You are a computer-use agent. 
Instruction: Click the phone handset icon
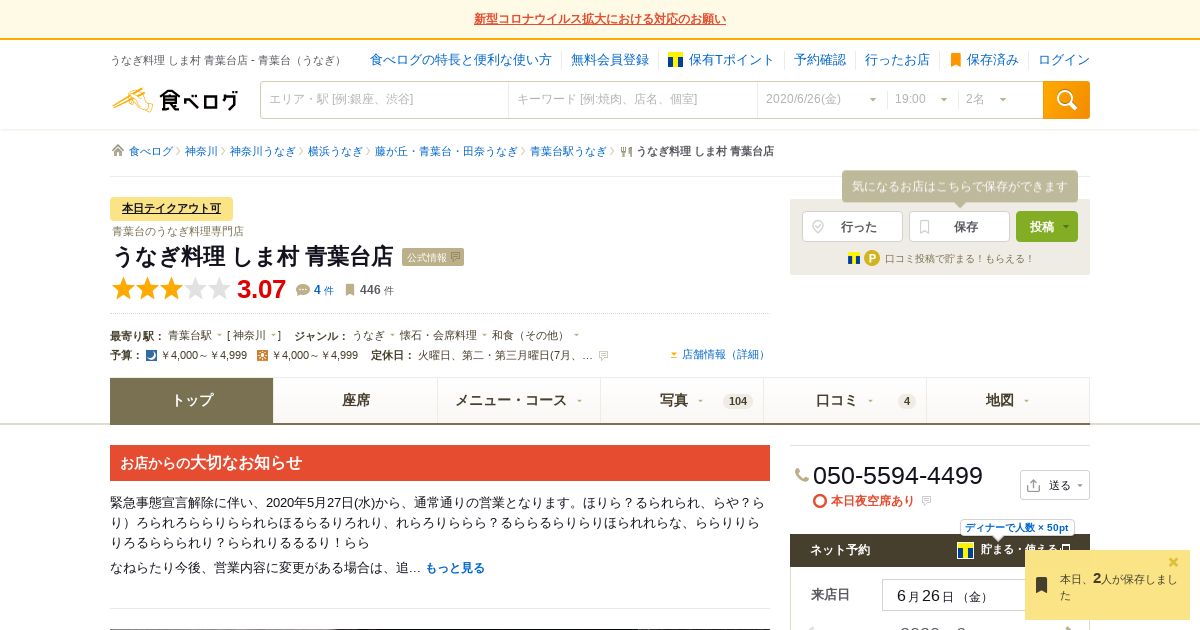[802, 476]
